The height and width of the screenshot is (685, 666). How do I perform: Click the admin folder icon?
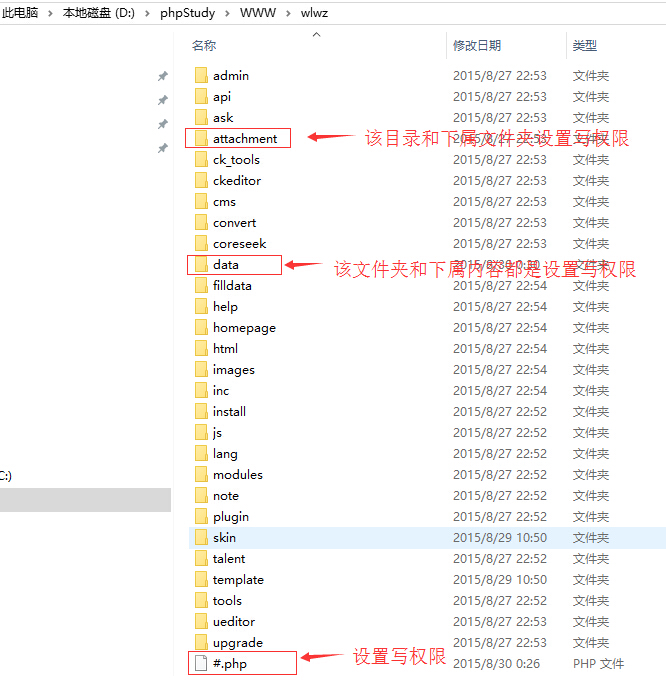point(201,76)
